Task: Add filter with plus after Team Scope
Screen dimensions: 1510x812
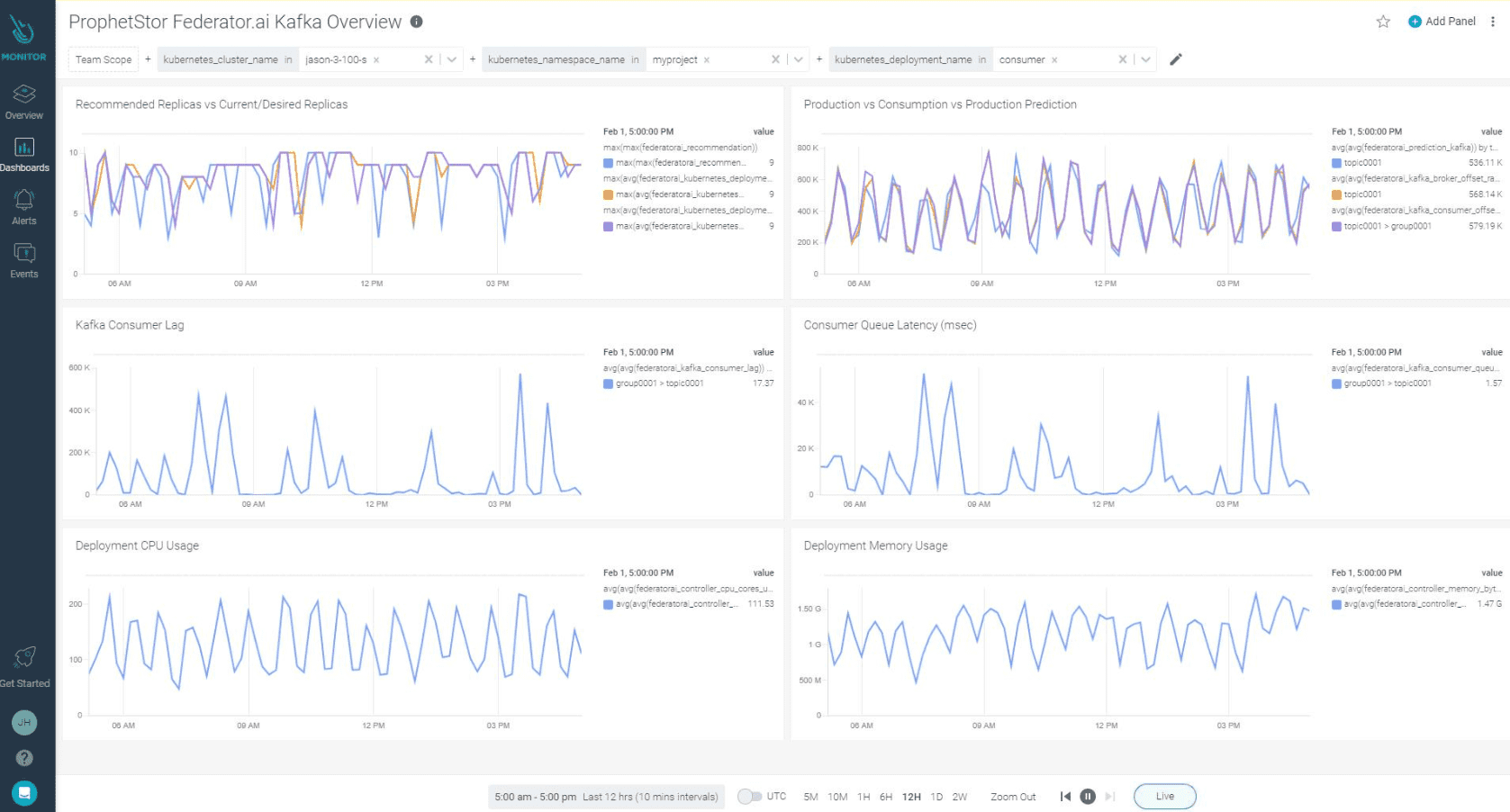Action: click(148, 59)
